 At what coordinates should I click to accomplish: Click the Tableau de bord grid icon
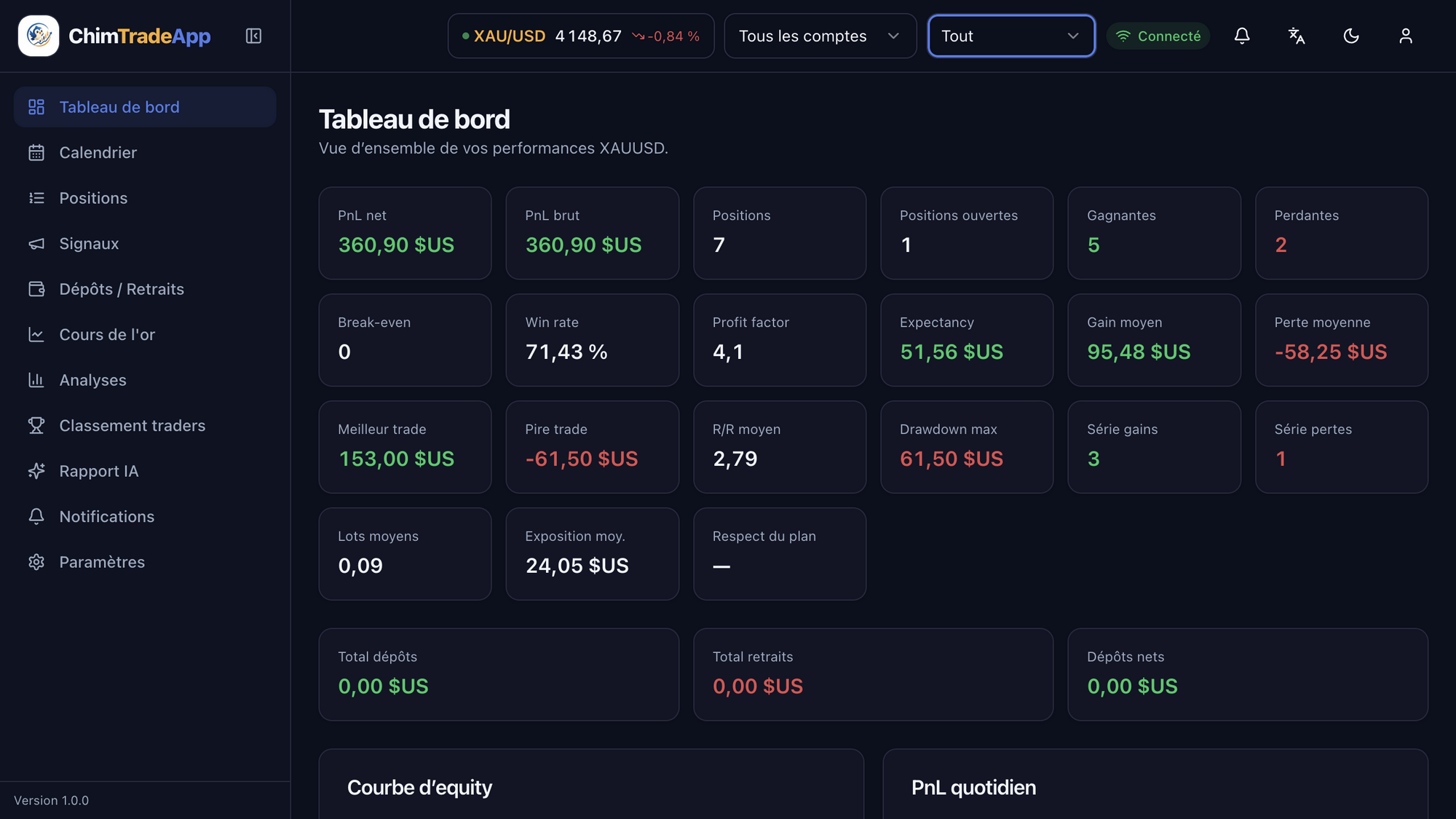pyautogui.click(x=36, y=107)
